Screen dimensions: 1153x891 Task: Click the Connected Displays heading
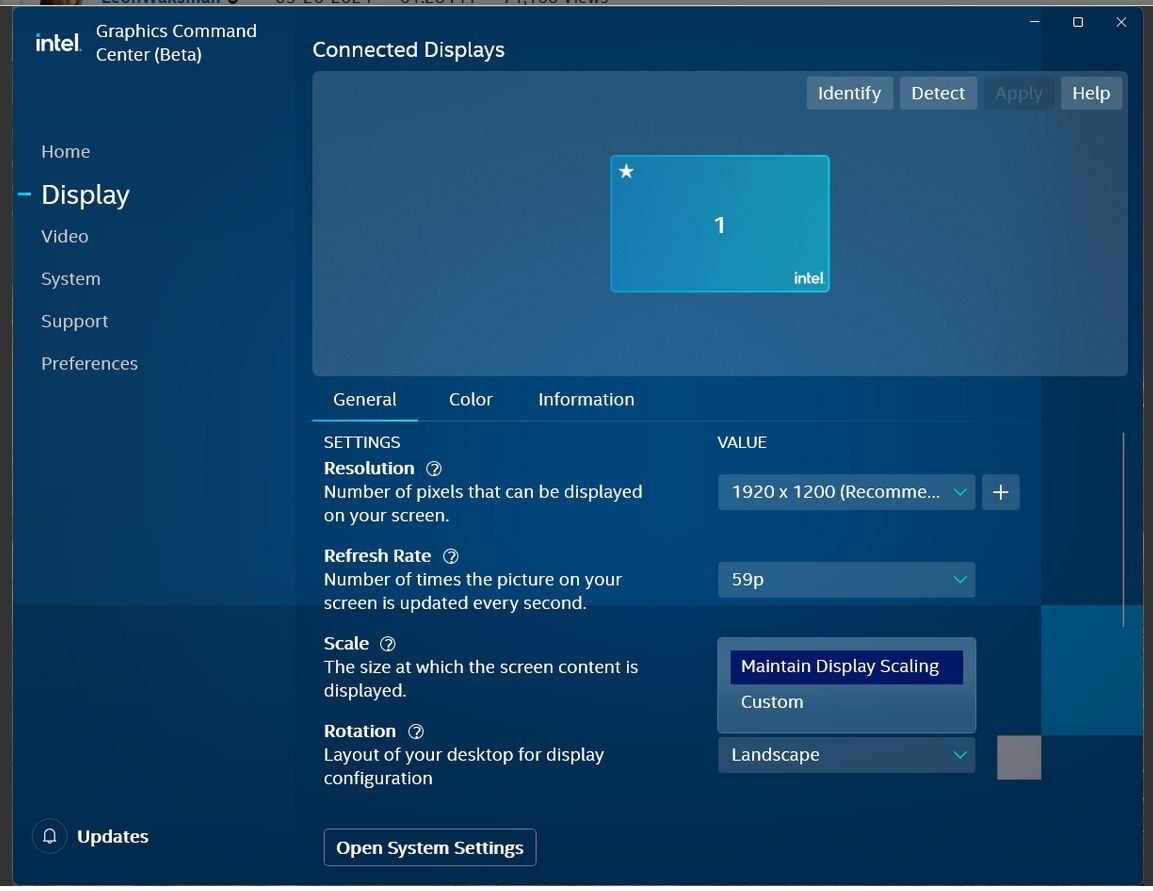pos(409,50)
